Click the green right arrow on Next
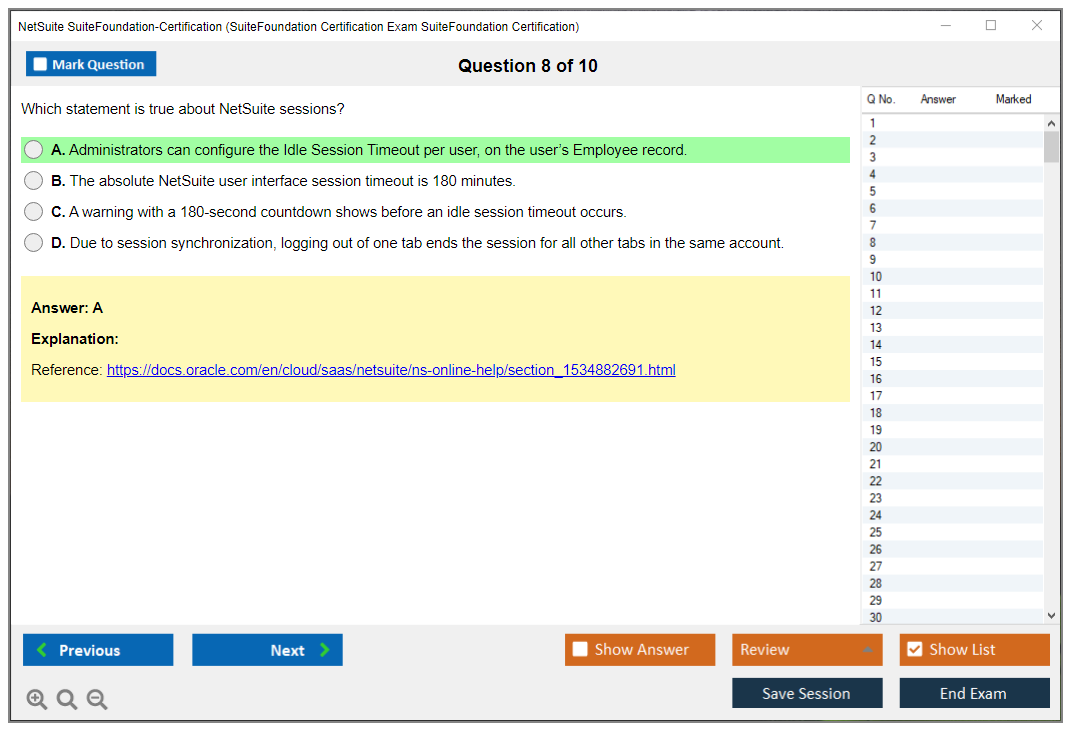The image size is (1075, 735). point(324,649)
